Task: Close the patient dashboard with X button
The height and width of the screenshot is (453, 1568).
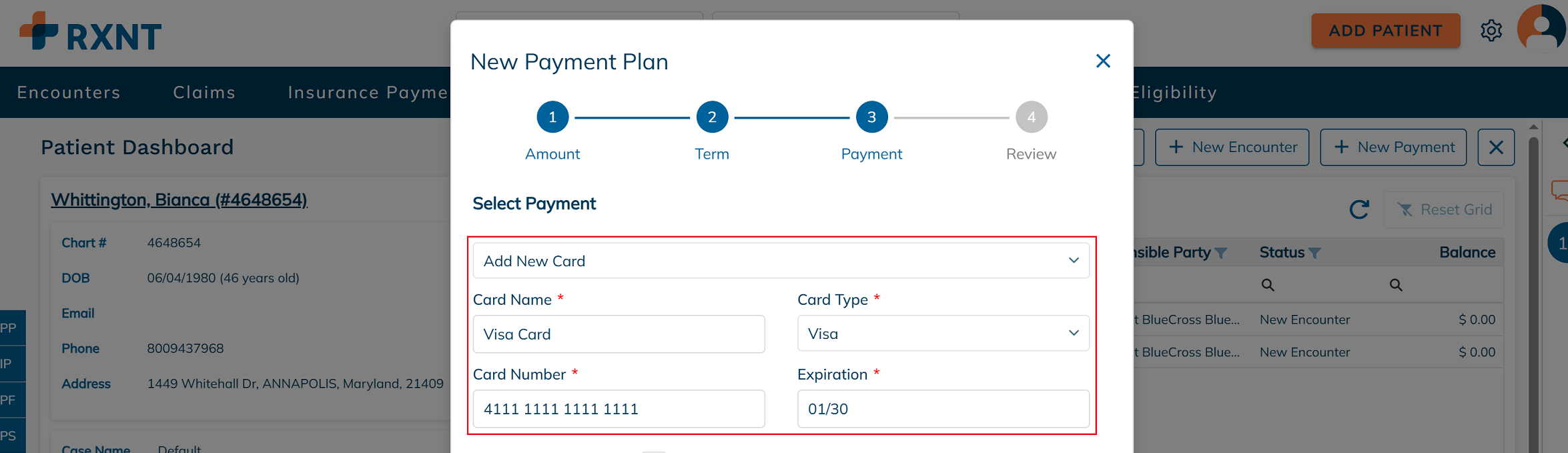Action: coord(1496,147)
